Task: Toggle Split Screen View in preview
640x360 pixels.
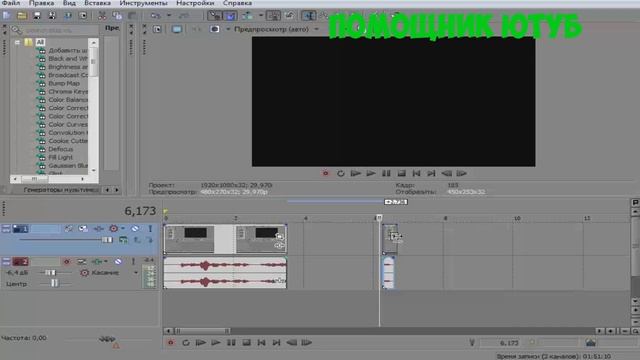Action: pyautogui.click(x=215, y=29)
